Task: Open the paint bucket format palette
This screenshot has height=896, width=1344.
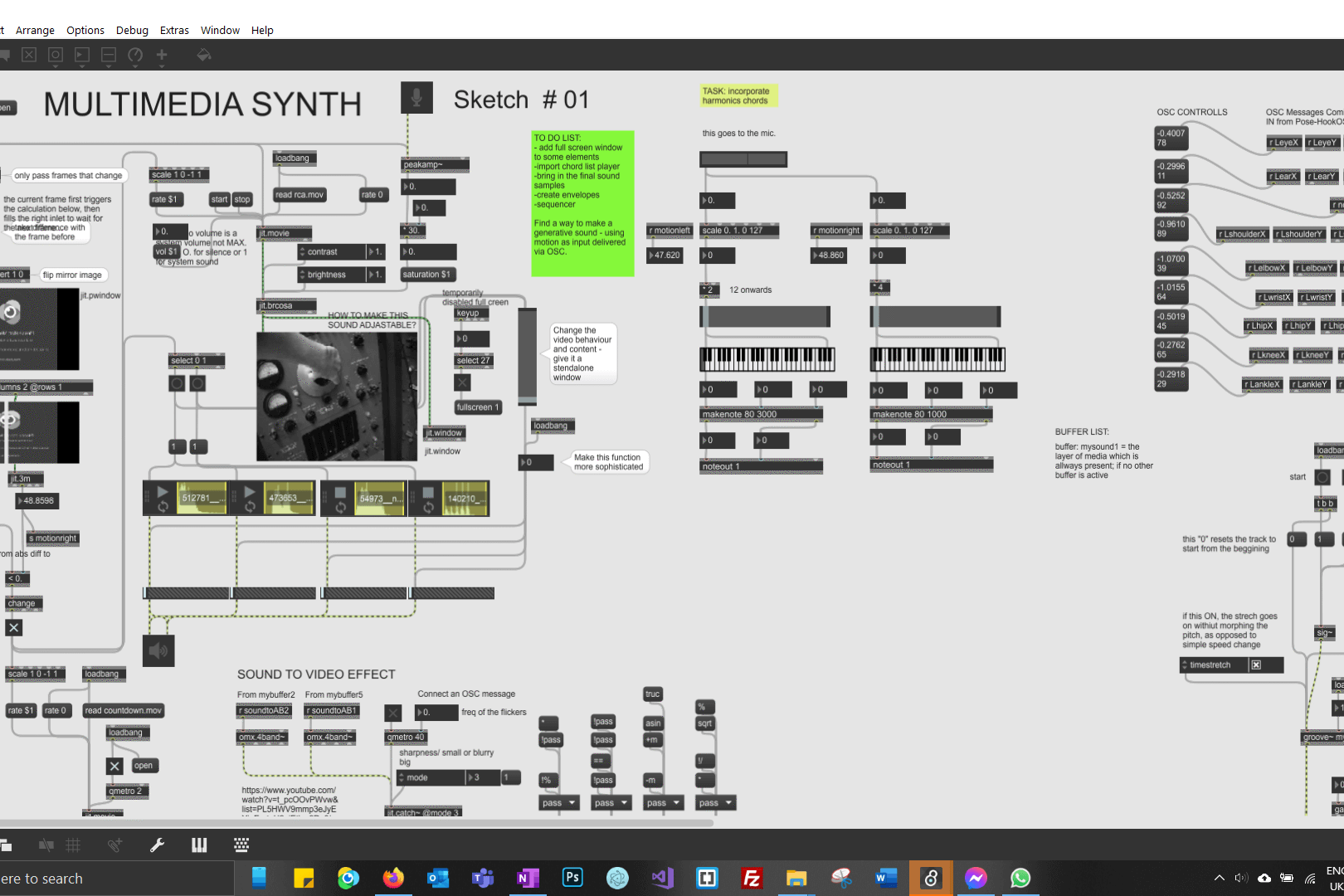Action: (x=203, y=55)
